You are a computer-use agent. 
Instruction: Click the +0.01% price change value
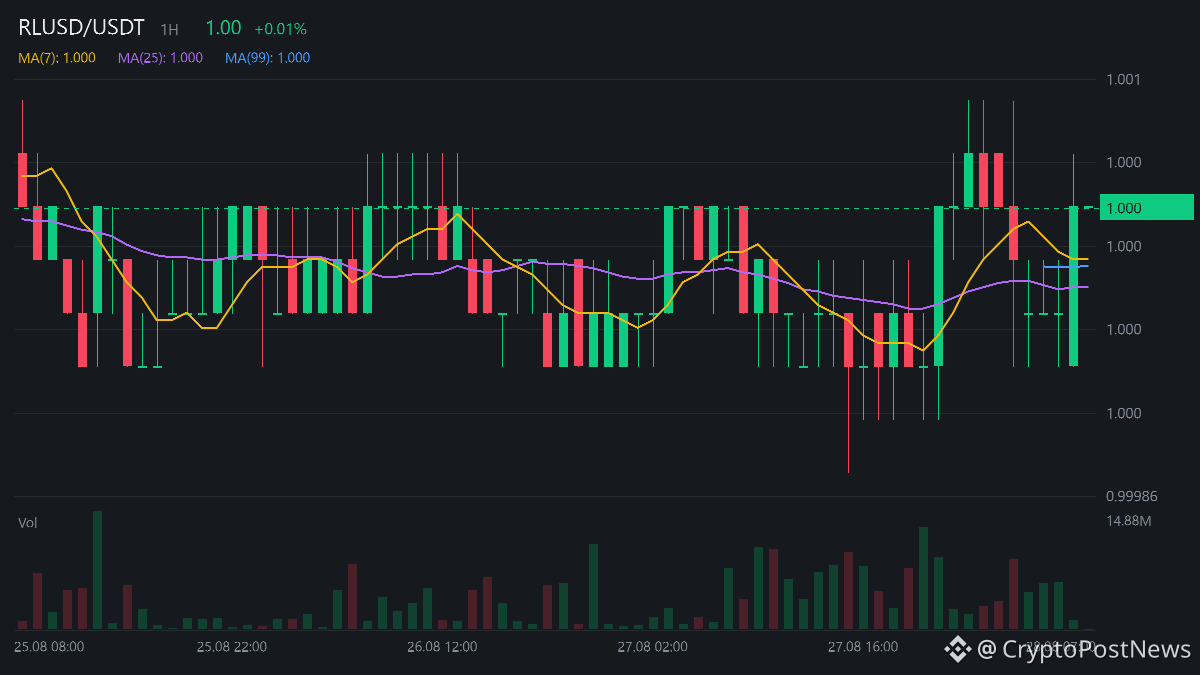point(280,29)
